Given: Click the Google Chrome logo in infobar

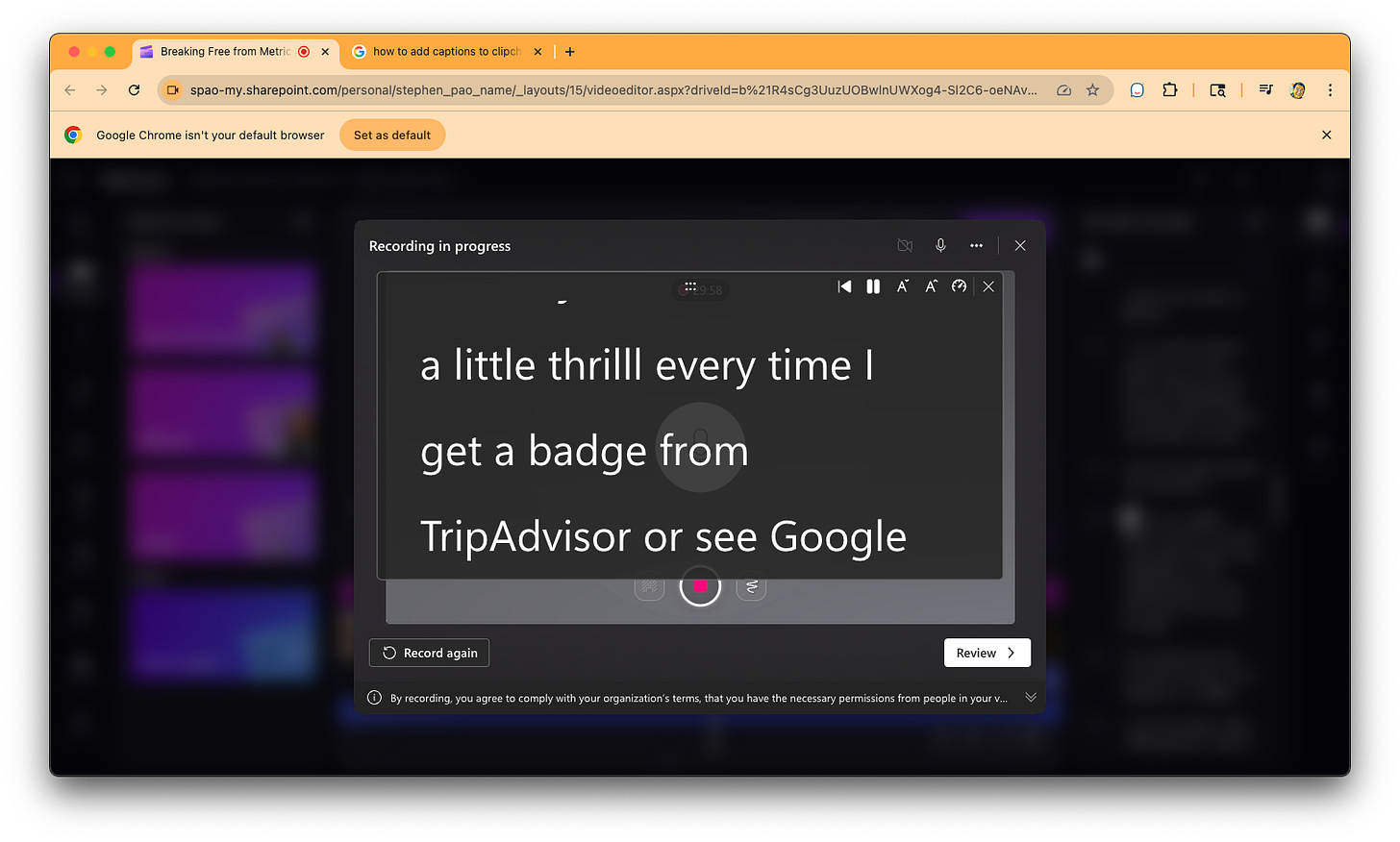Looking at the screenshot, I should [73, 136].
